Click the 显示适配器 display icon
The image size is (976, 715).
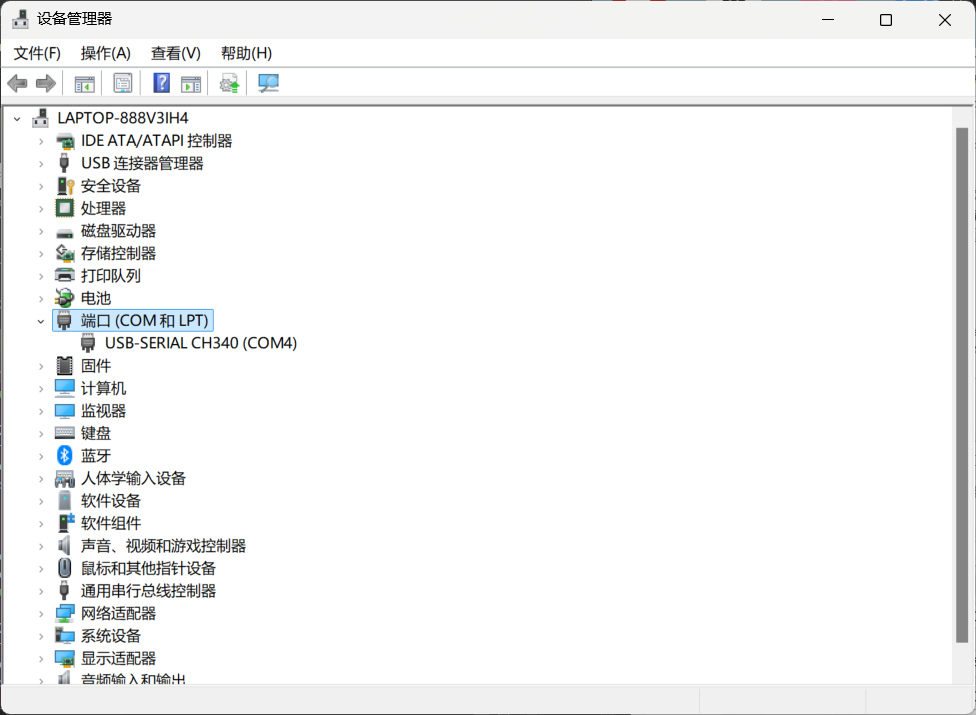(65, 658)
